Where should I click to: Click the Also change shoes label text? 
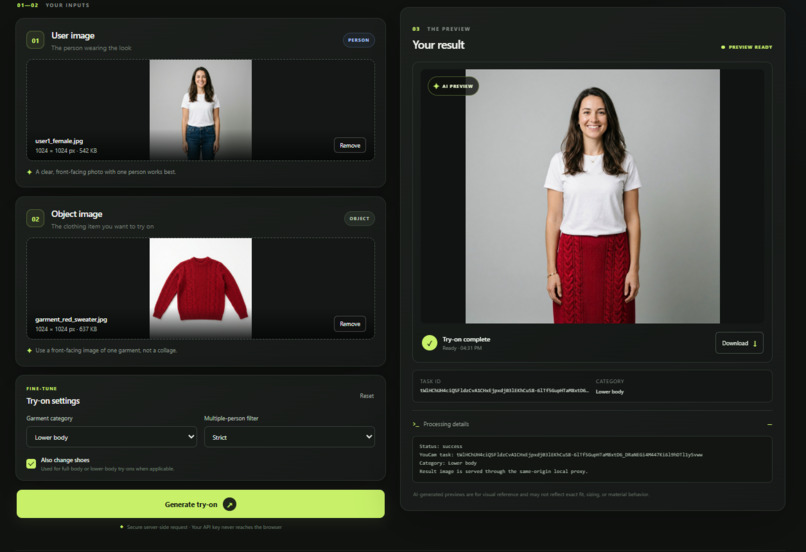[65, 460]
